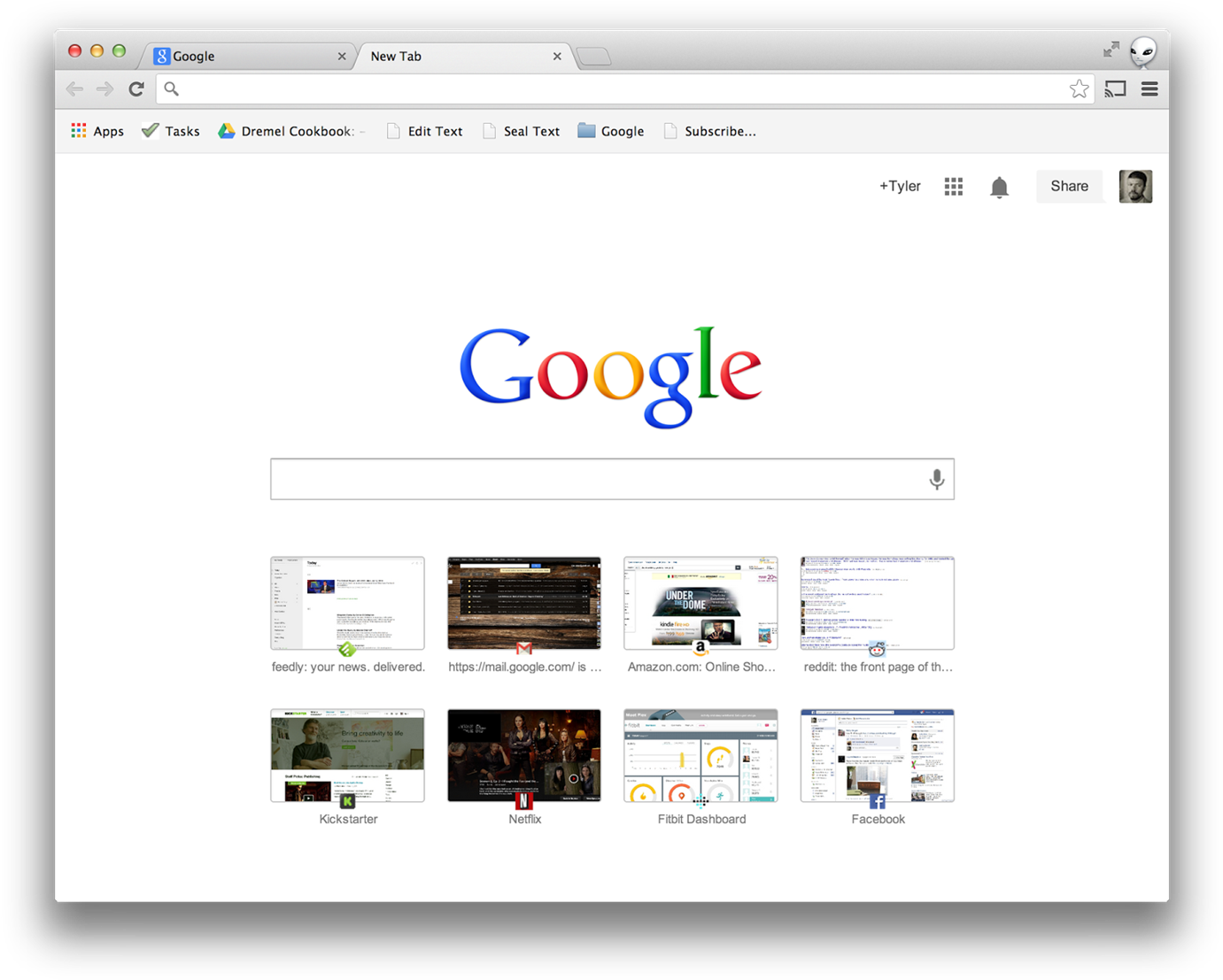Viewport: 1223px width, 980px height.
Task: Click the 'Fitbit Dashboard' caption text
Action: tap(701, 820)
